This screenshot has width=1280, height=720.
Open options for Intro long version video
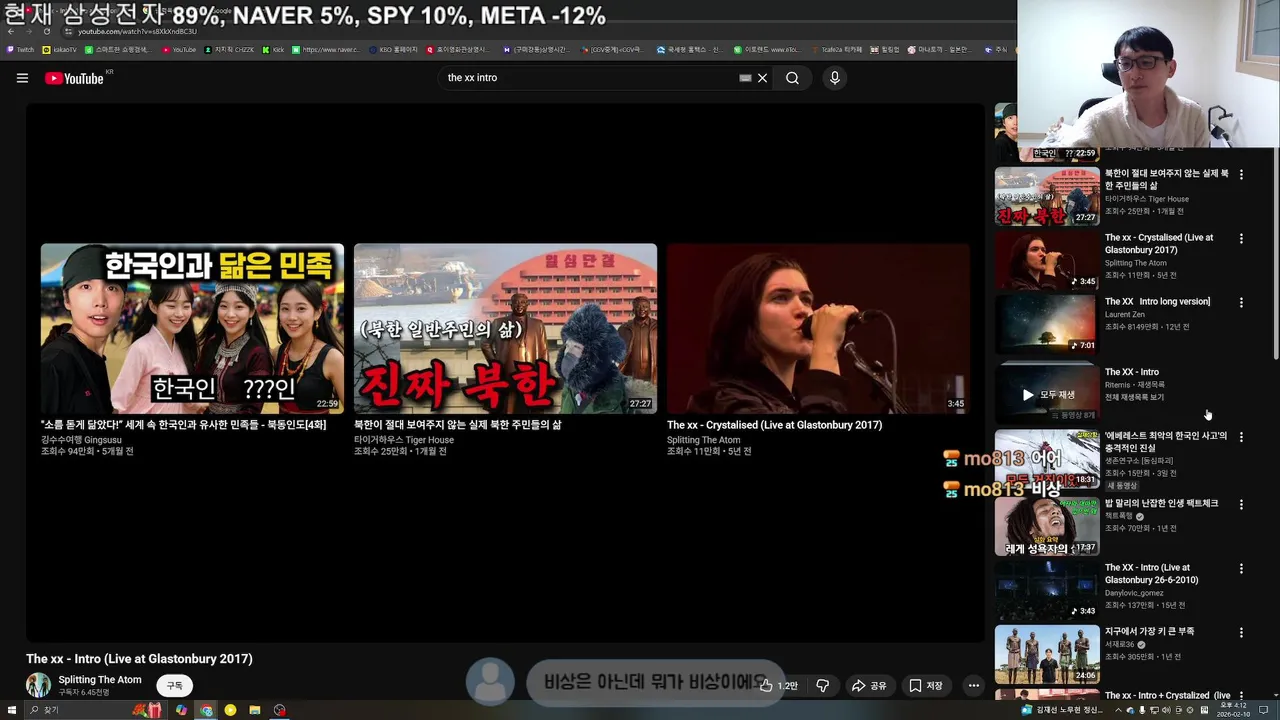[1241, 303]
